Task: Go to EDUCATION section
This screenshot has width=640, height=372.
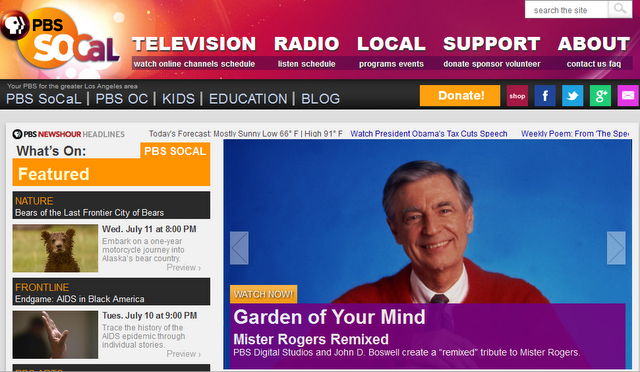Action: click(x=248, y=99)
